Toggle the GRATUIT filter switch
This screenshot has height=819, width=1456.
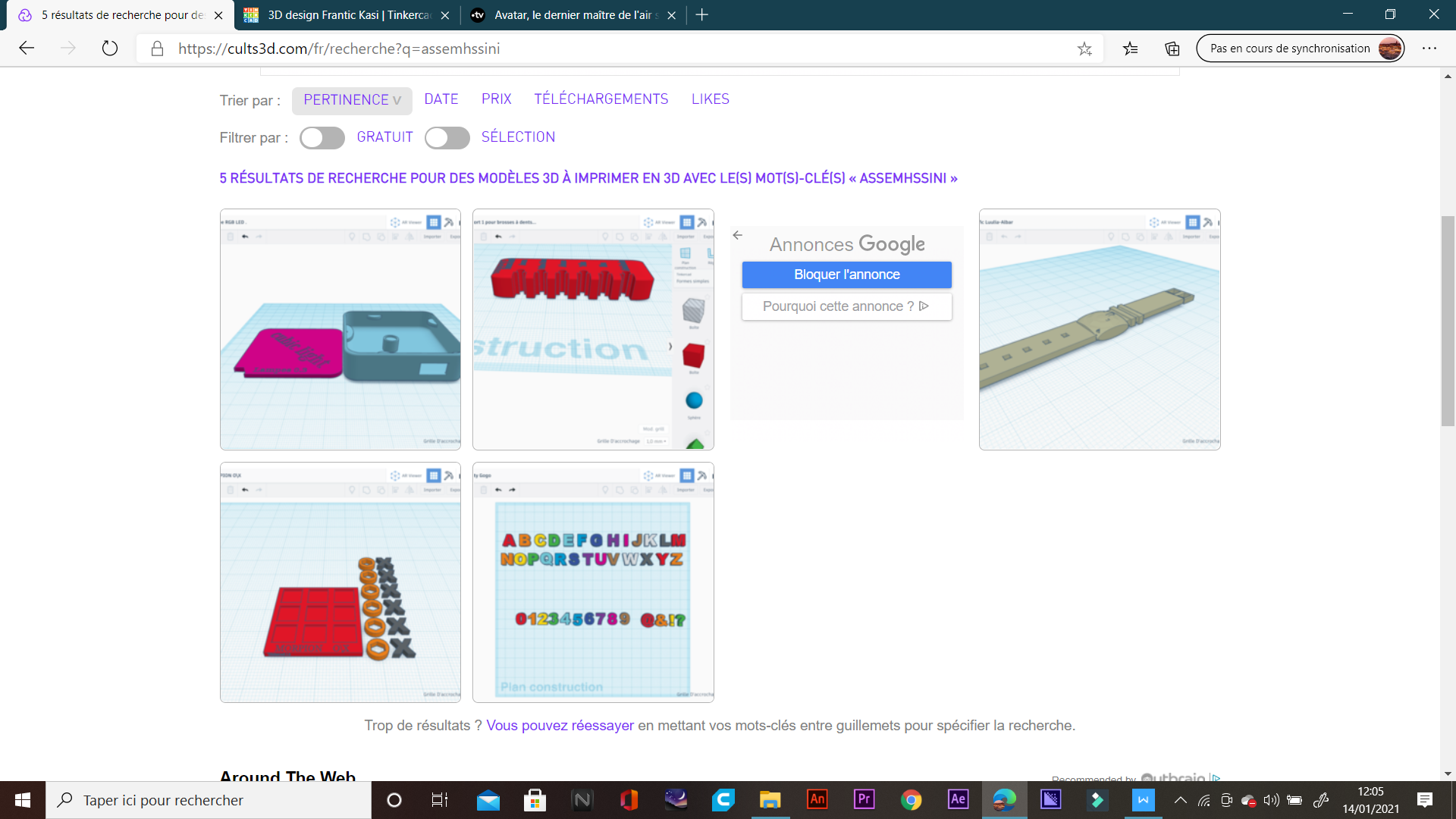click(322, 137)
